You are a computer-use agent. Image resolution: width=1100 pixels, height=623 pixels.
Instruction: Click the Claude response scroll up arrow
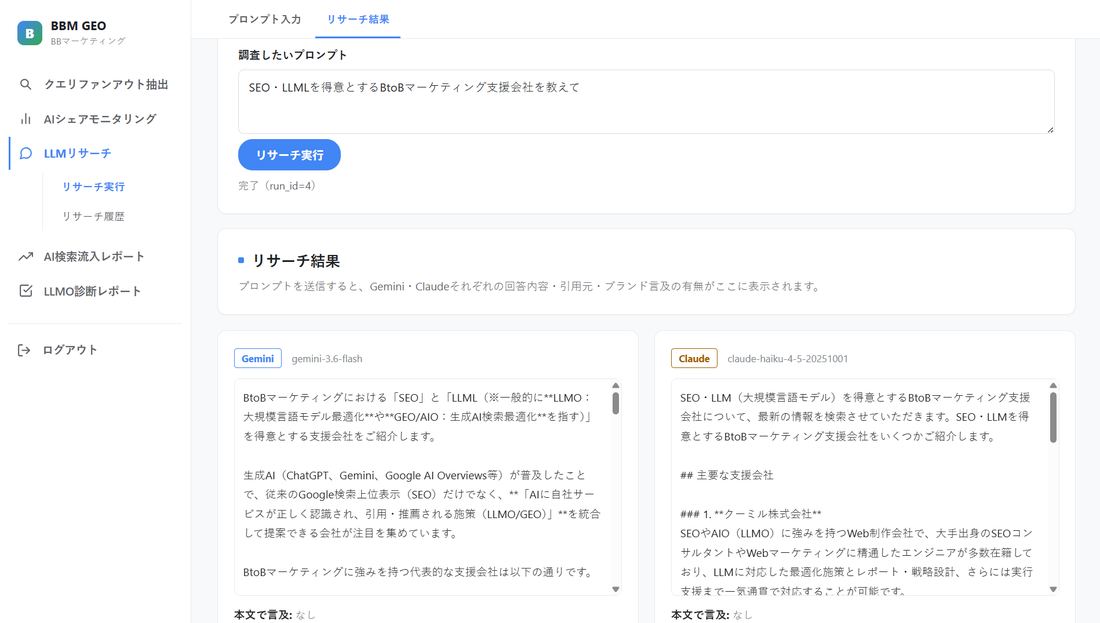[x=1052, y=385]
